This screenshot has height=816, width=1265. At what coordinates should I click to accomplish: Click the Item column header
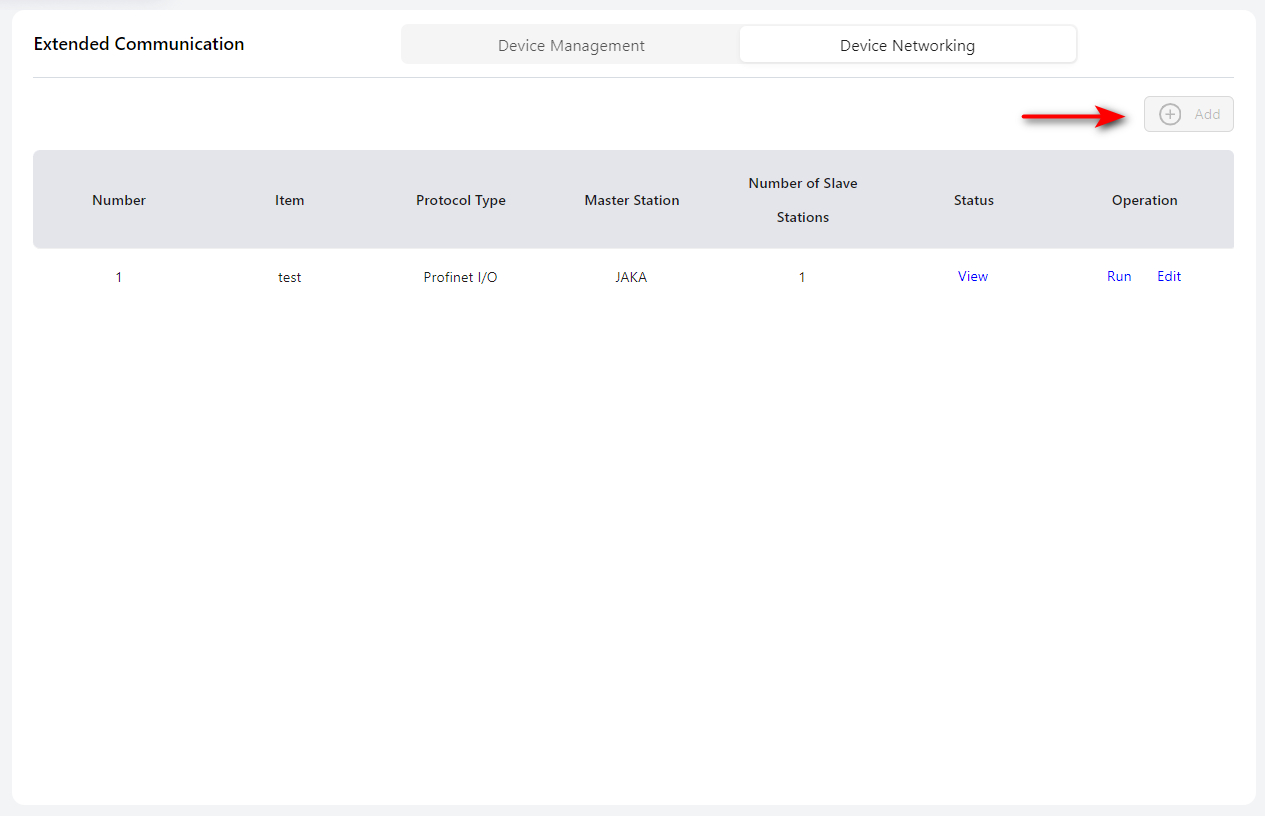click(x=290, y=200)
